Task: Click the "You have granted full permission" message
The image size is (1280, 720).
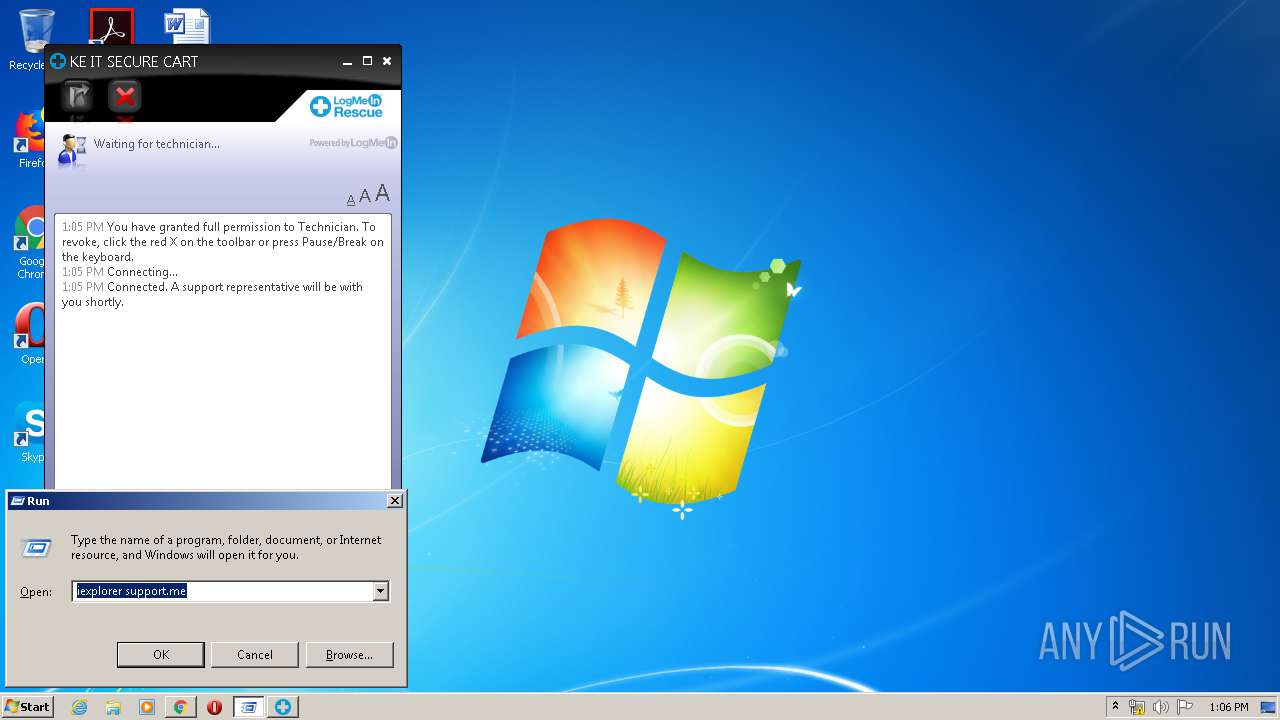Action: click(223, 242)
